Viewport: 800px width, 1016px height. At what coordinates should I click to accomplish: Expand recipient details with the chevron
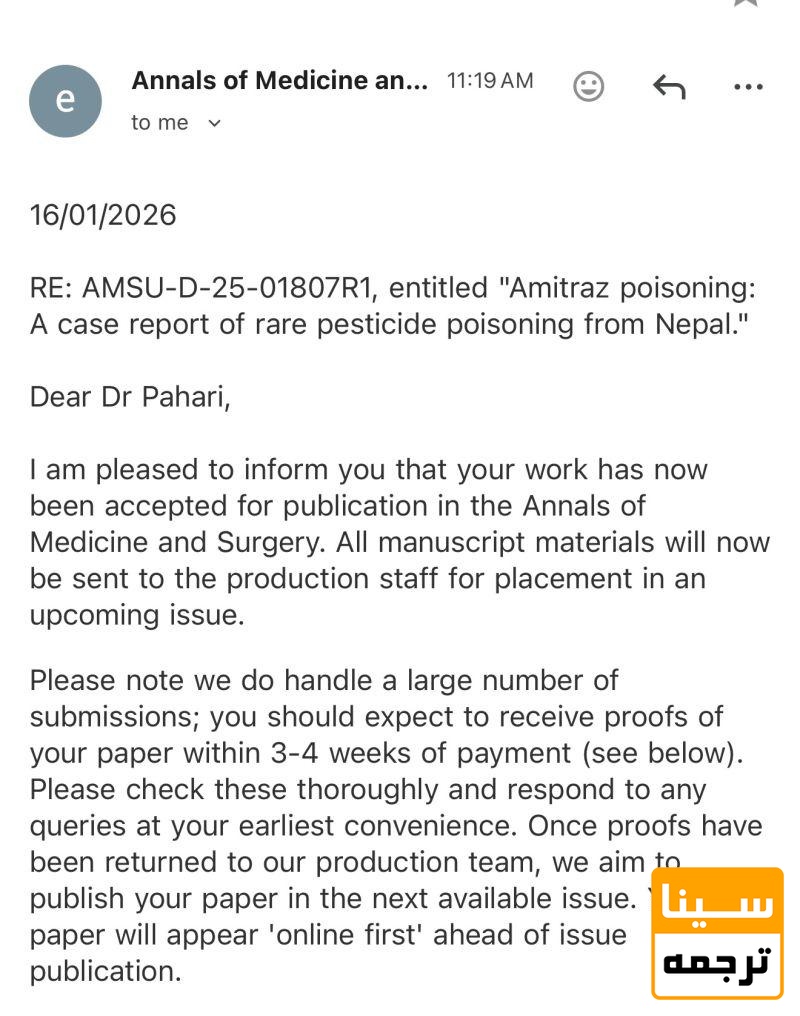point(214,122)
